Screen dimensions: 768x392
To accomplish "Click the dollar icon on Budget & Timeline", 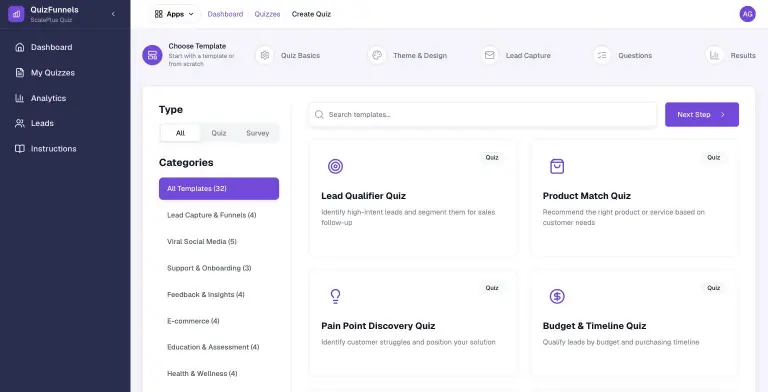I will (x=557, y=296).
